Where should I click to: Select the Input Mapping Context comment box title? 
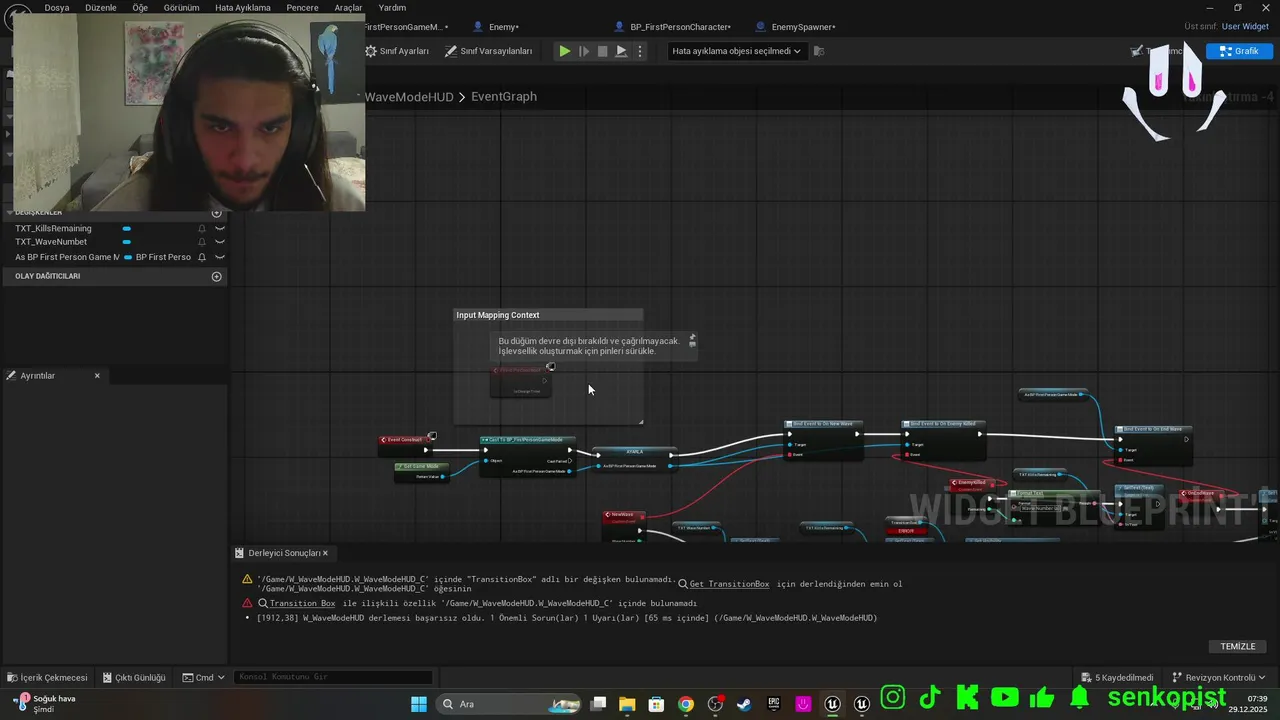(498, 315)
